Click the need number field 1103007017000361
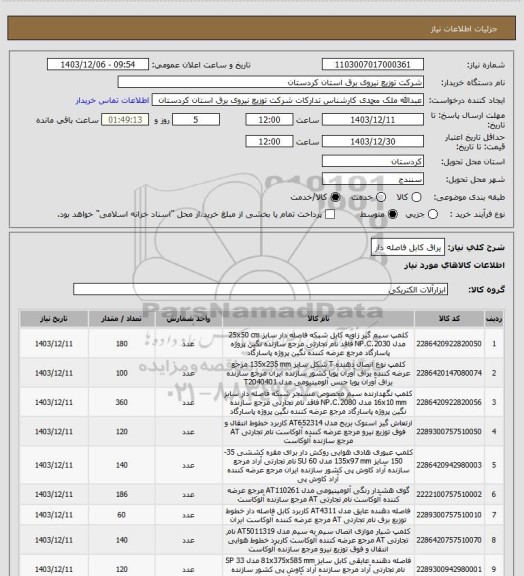524x576 pixels. coord(373,64)
